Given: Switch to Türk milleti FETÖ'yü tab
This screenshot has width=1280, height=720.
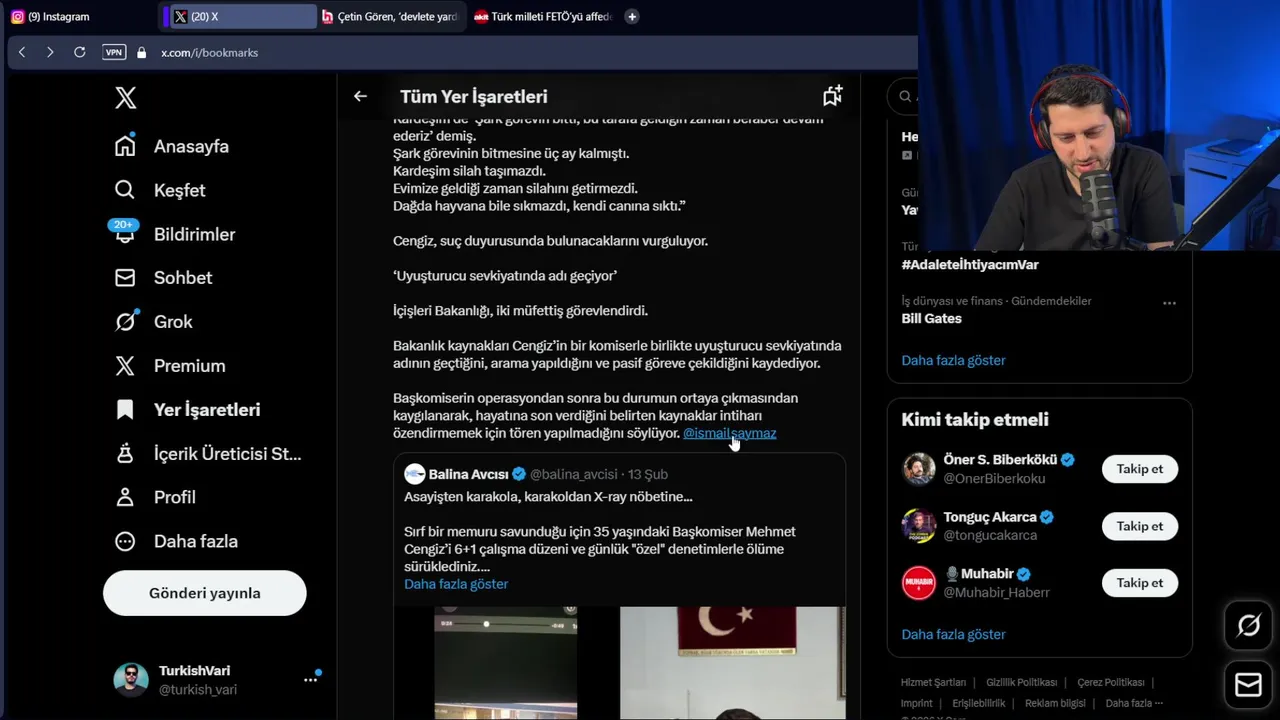Looking at the screenshot, I should [543, 16].
